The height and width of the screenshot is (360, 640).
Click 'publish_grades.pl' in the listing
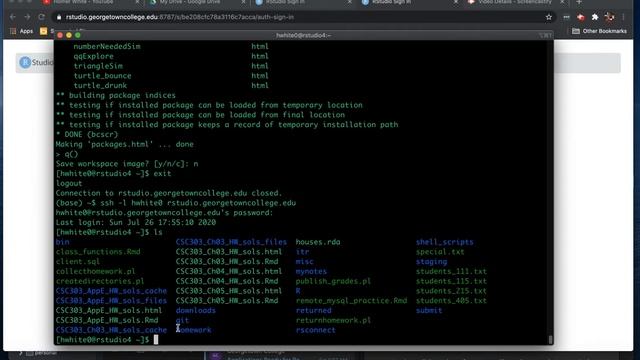[333, 281]
